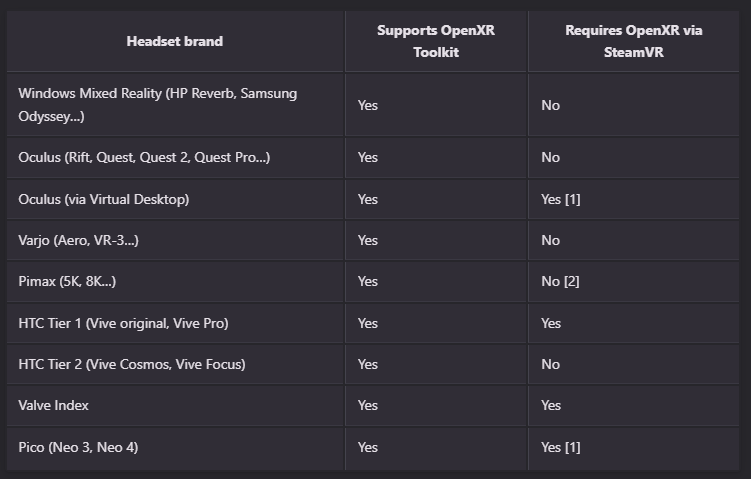Click the Oculus (via Virtual Desktop) row label
Image resolution: width=751 pixels, height=479 pixels.
104,199
